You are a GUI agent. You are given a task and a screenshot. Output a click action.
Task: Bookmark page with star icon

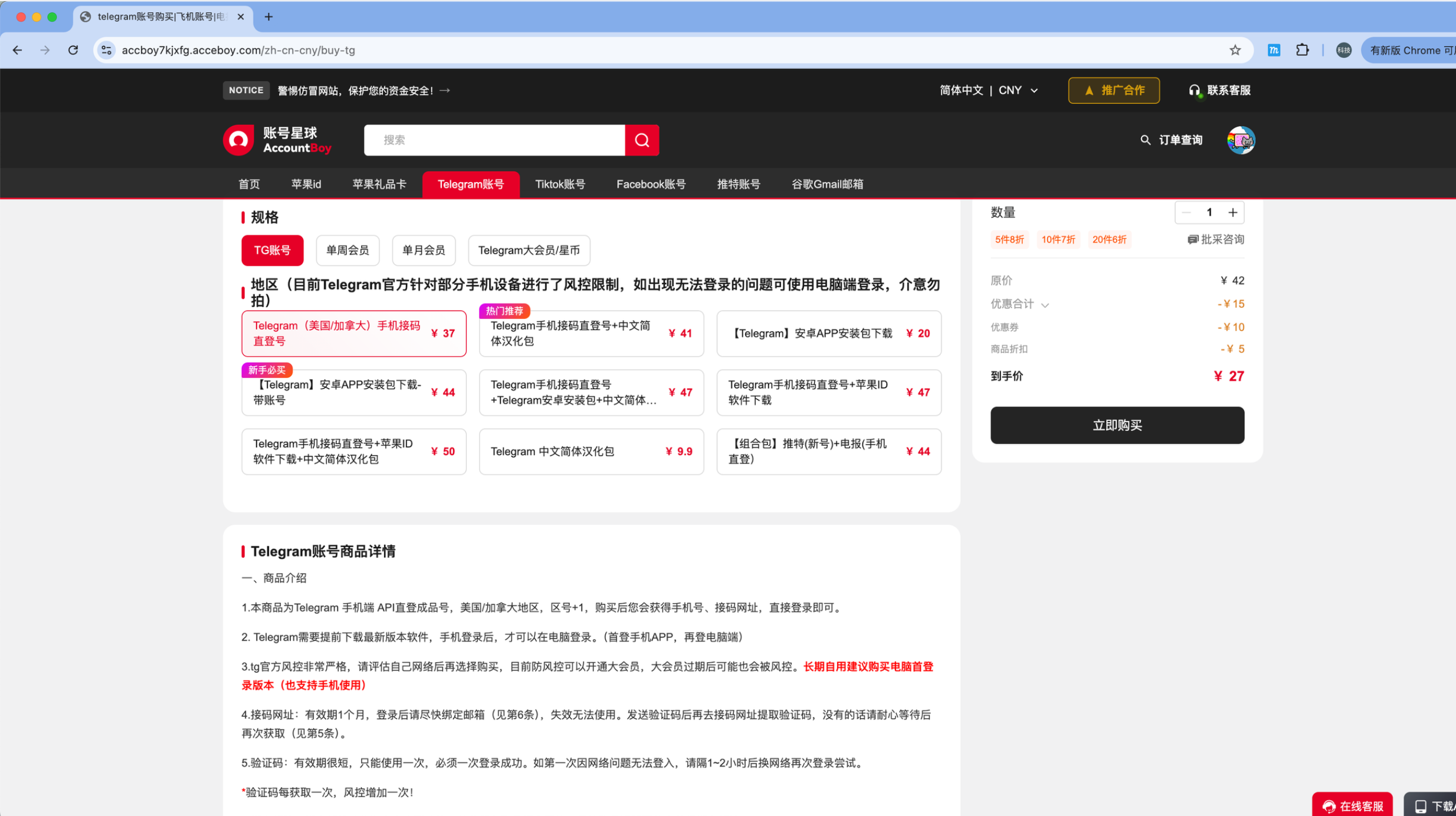1235,50
